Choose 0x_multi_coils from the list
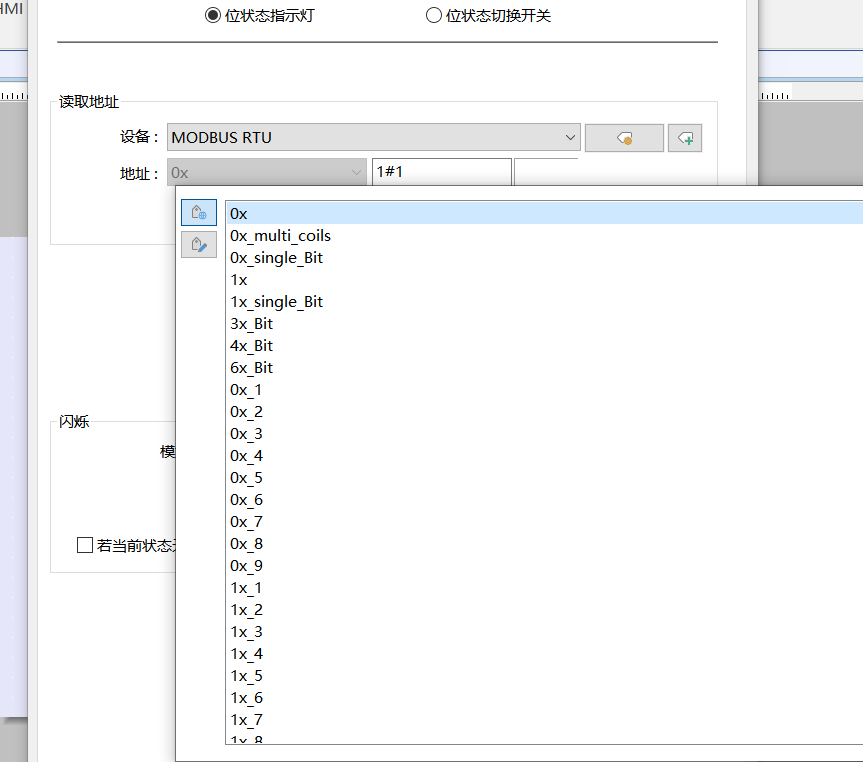 point(280,236)
